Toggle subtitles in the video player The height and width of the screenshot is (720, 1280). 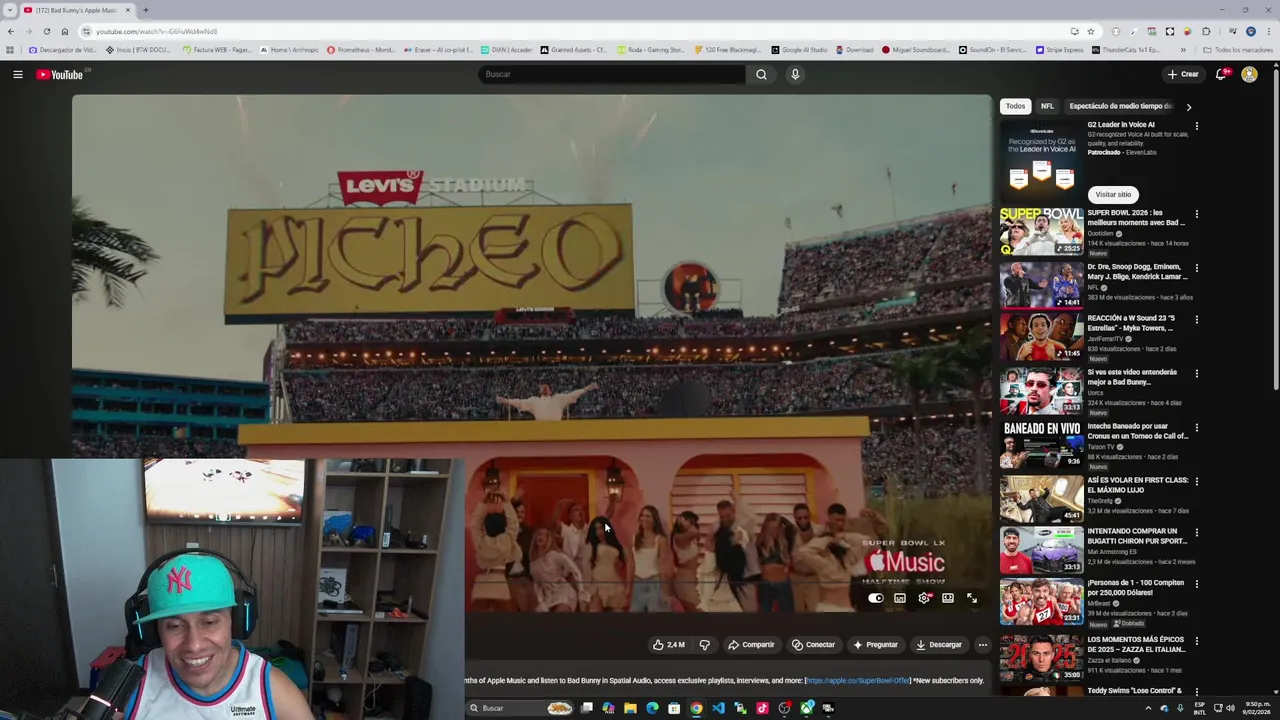(x=900, y=598)
